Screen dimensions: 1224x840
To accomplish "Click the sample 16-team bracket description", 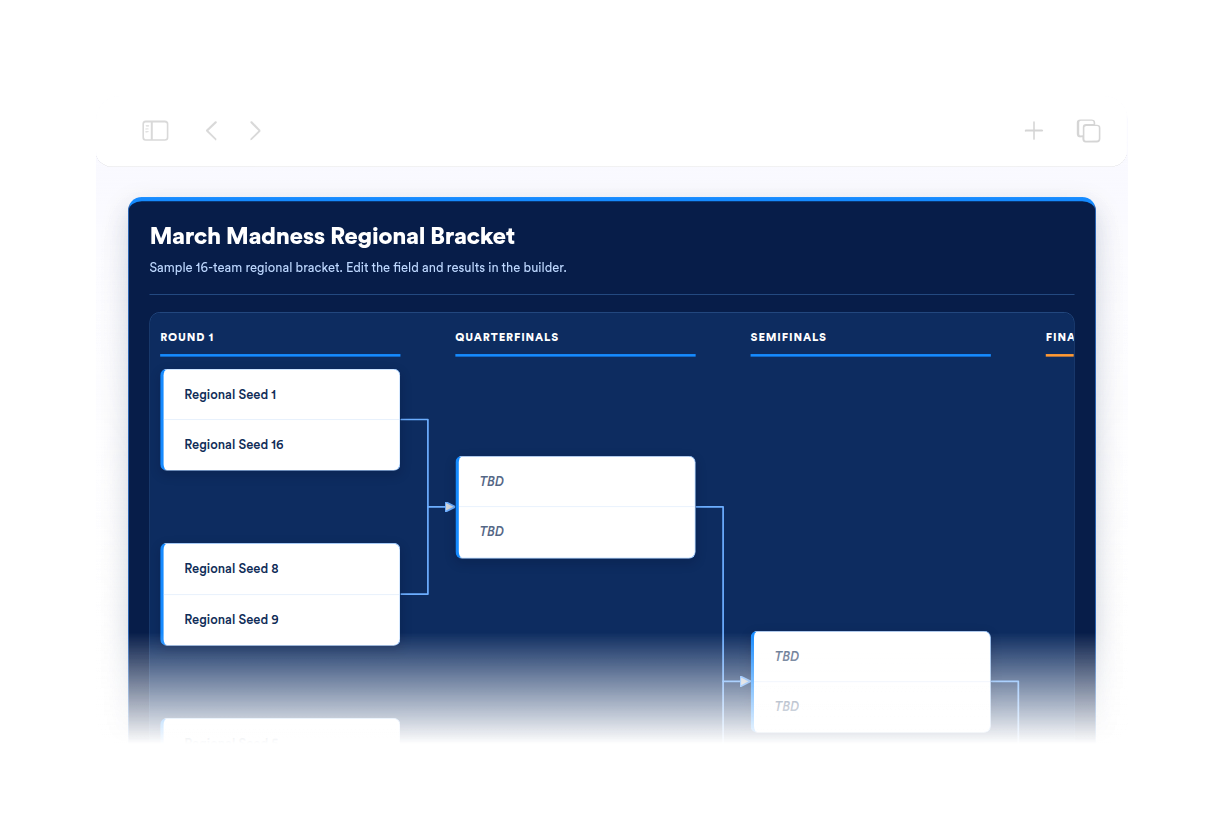I will pos(358,268).
